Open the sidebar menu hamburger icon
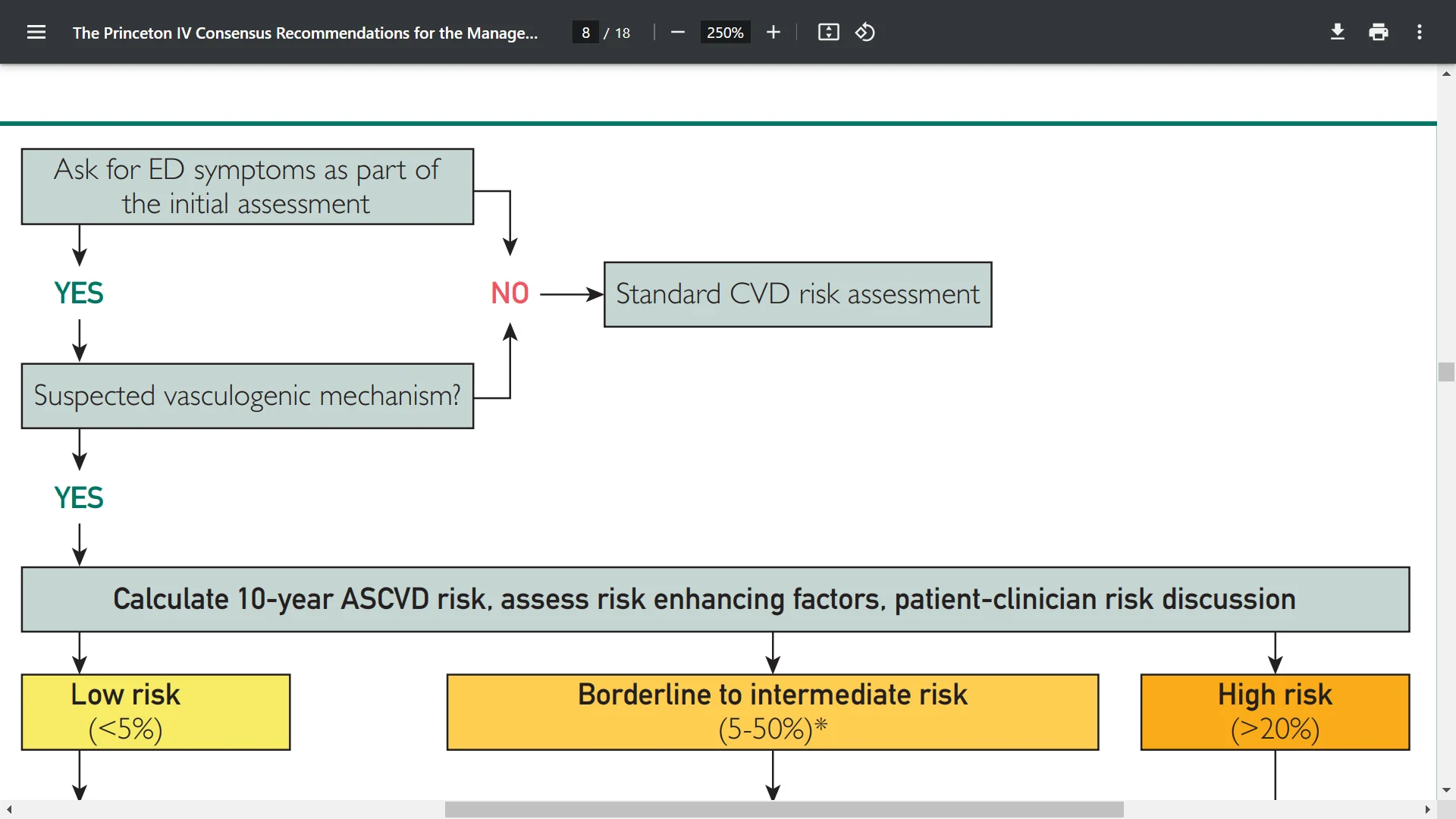 (x=36, y=33)
